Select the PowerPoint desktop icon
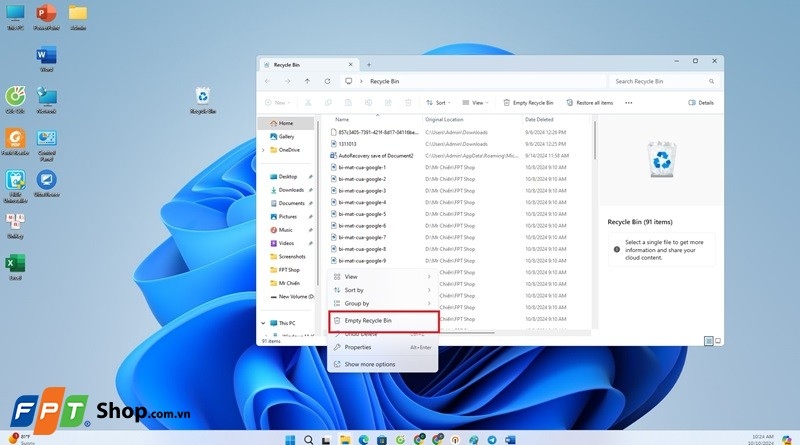The width and height of the screenshot is (800, 445). coord(46,17)
